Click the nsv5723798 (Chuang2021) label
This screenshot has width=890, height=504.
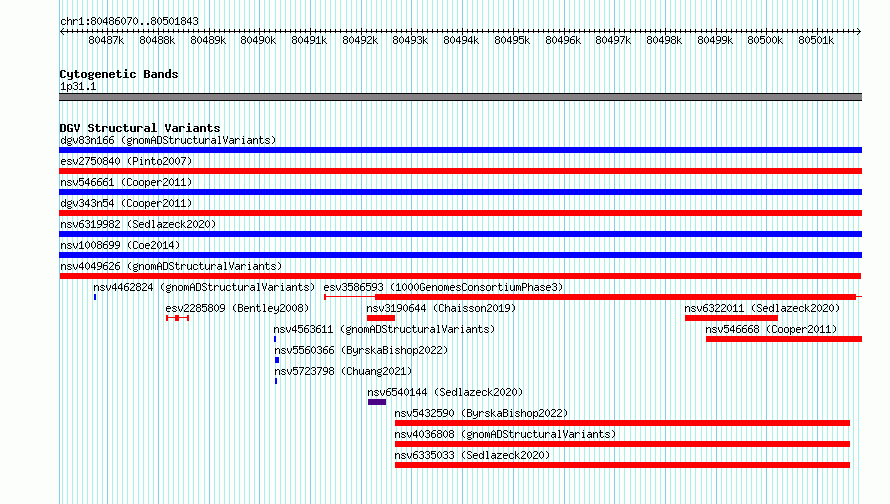pos(343,371)
